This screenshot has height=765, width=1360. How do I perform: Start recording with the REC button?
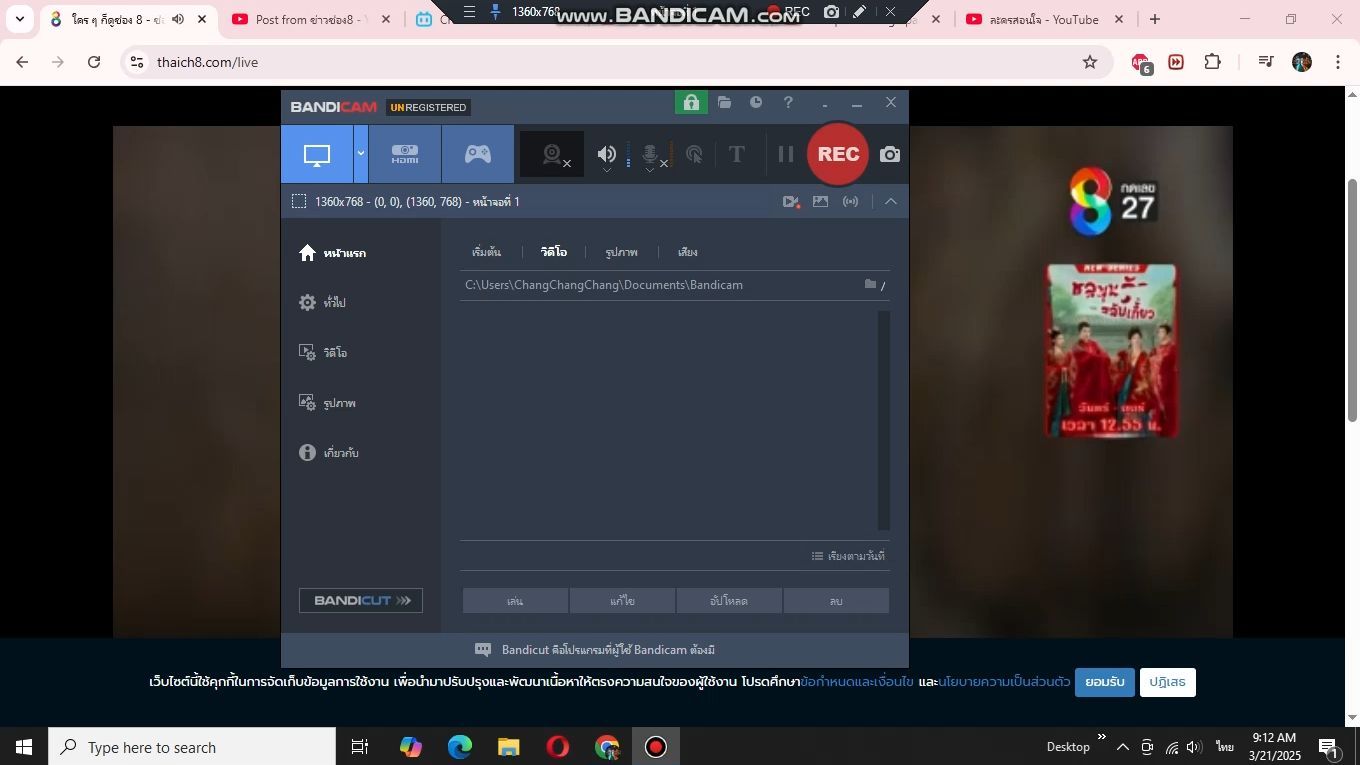pyautogui.click(x=838, y=154)
